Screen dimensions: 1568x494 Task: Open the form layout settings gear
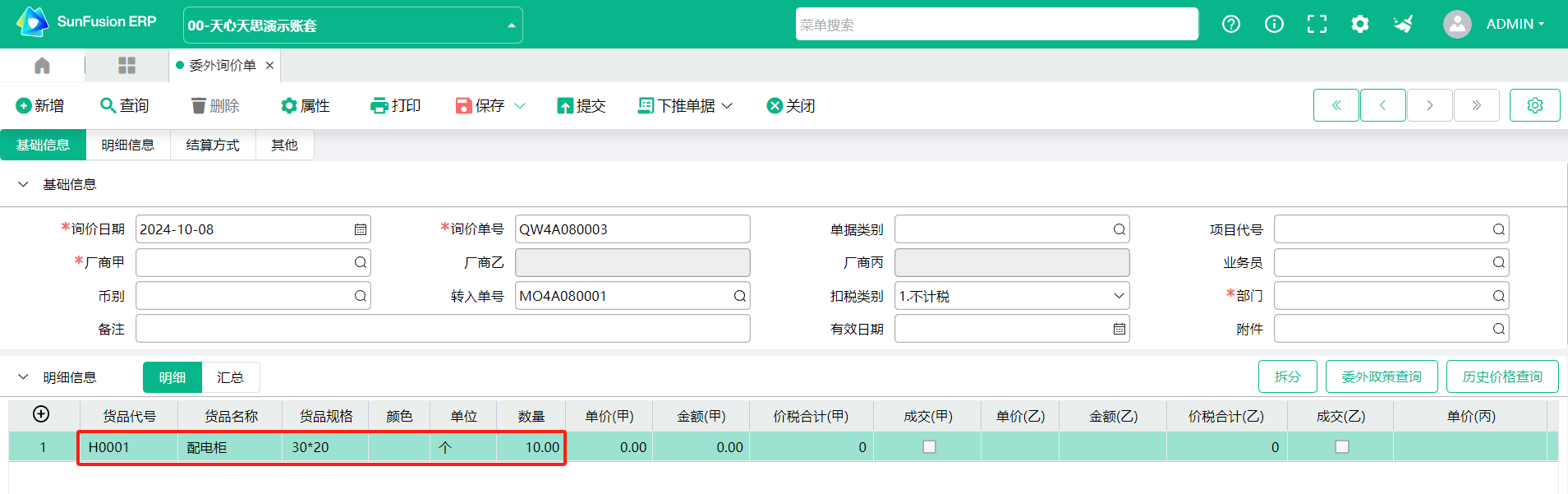1535,105
